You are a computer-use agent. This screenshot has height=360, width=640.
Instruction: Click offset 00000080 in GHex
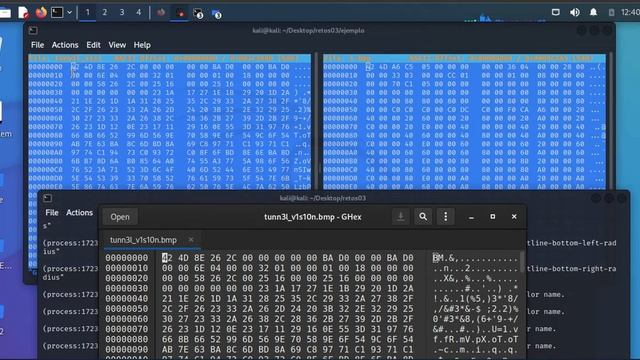127,340
